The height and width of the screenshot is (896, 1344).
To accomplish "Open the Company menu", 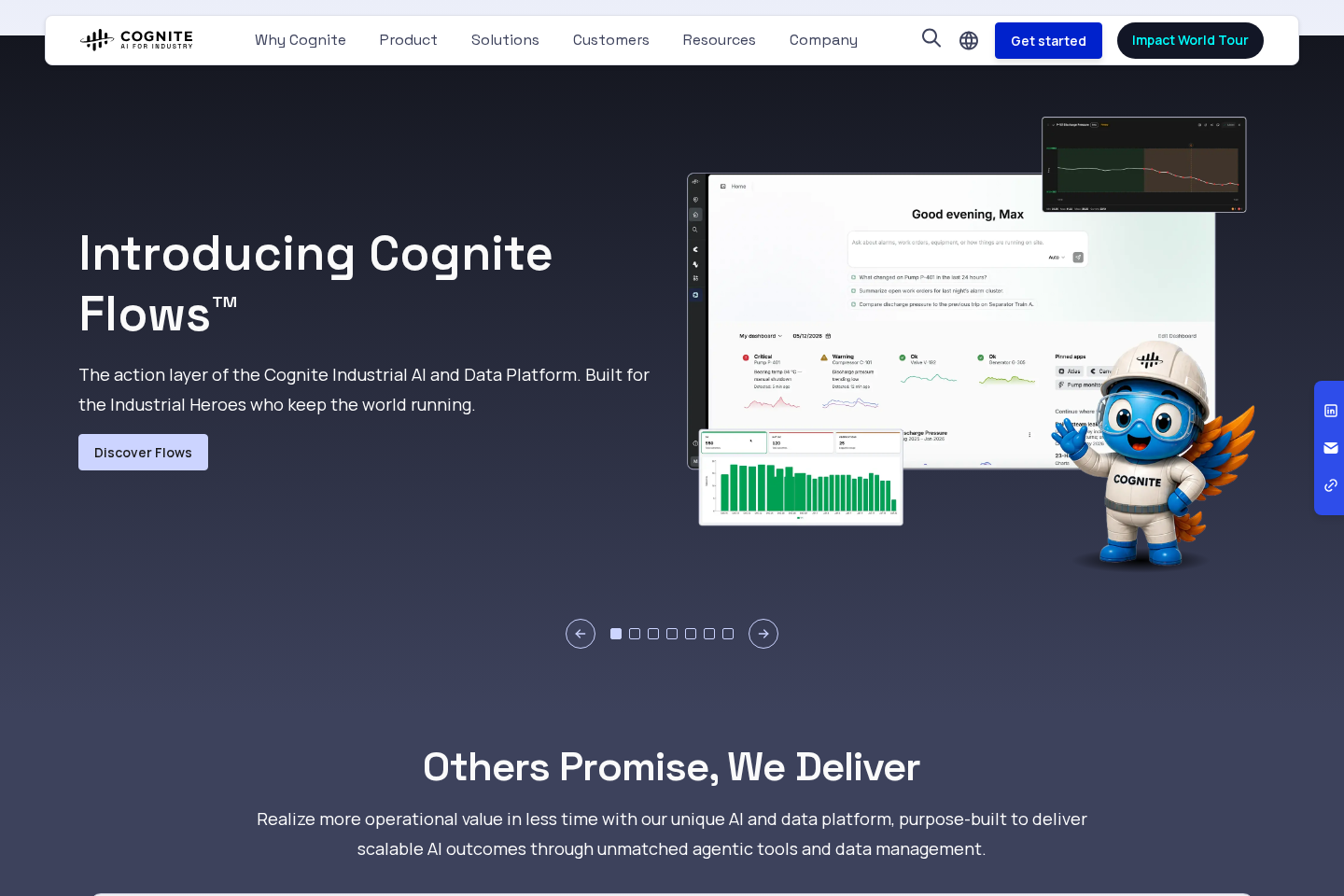I will click(x=823, y=40).
